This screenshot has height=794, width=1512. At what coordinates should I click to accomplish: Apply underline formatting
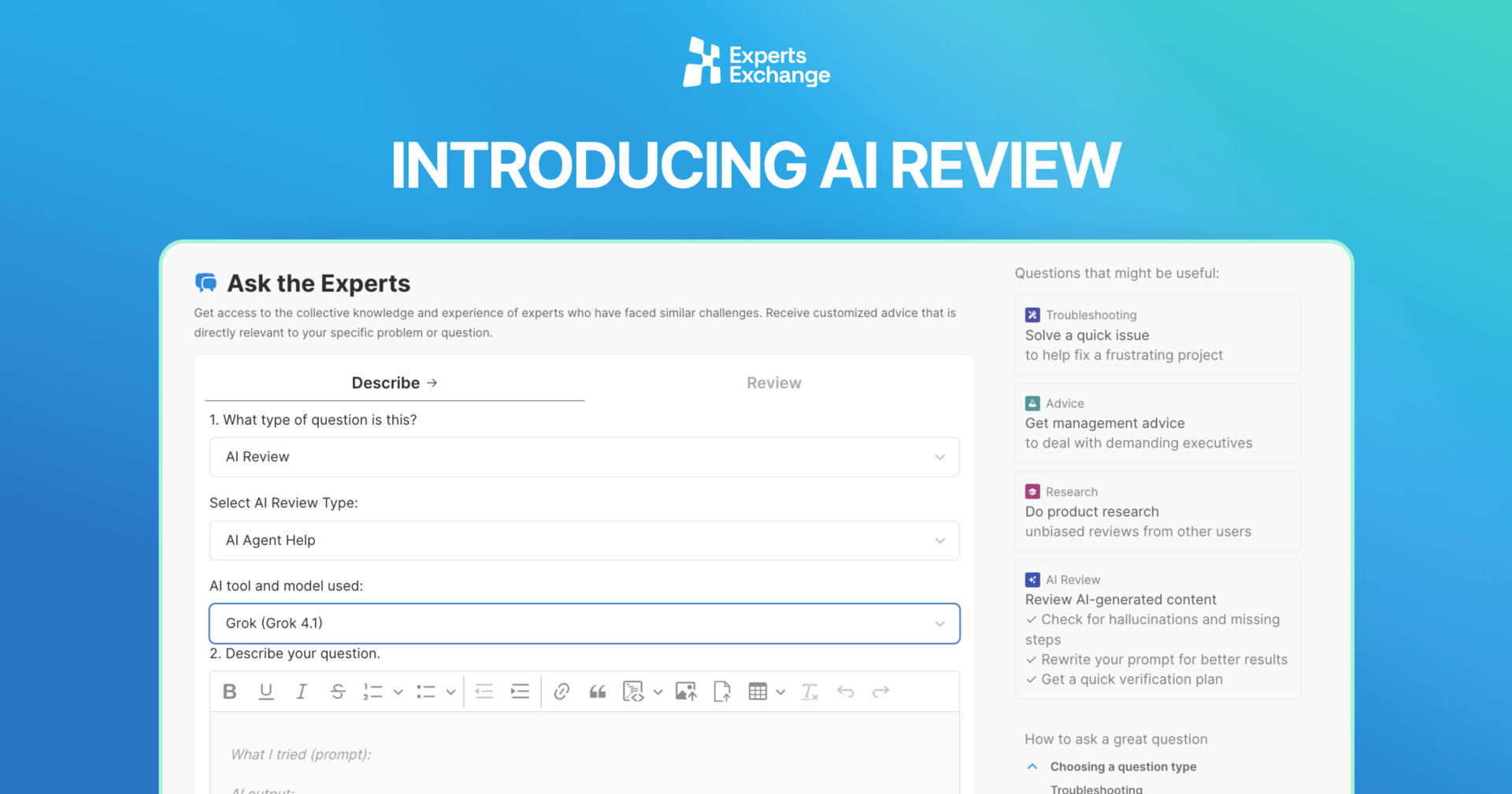click(266, 692)
